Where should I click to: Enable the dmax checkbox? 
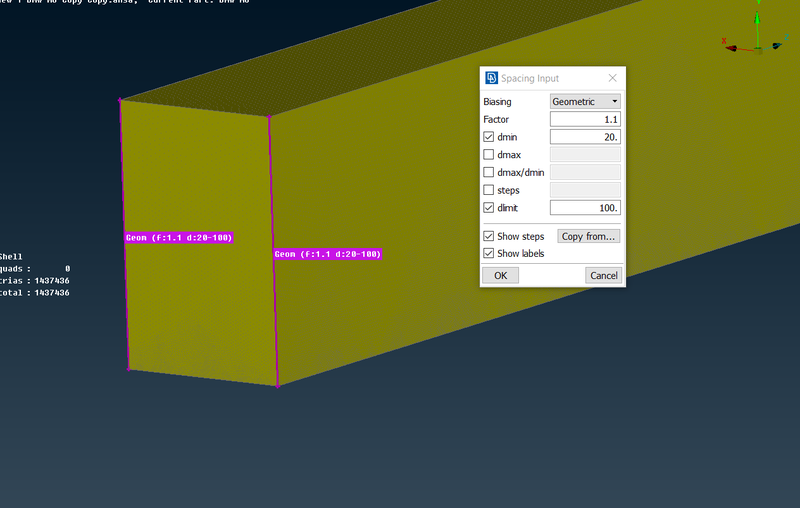pyautogui.click(x=488, y=155)
